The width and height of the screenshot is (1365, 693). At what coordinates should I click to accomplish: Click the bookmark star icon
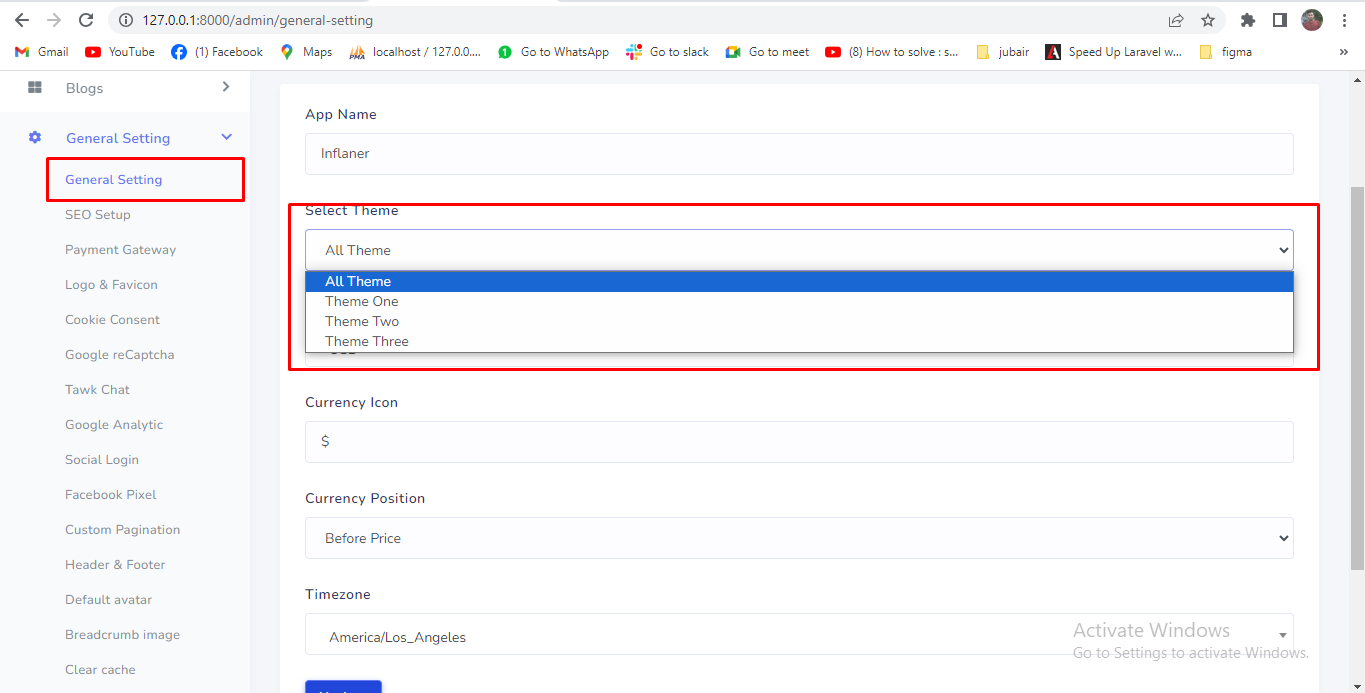click(1208, 20)
